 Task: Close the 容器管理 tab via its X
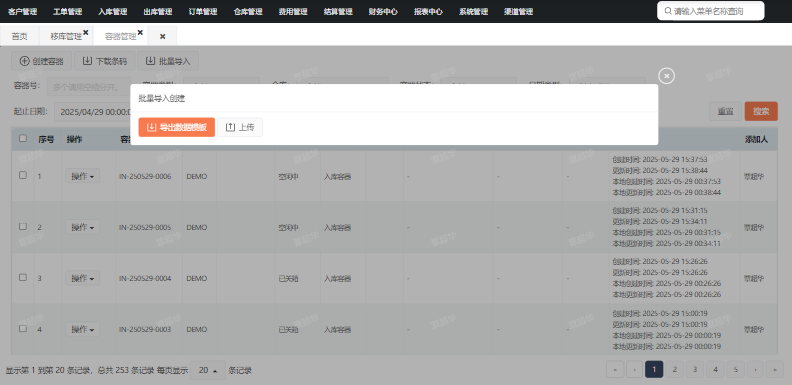[x=140, y=32]
